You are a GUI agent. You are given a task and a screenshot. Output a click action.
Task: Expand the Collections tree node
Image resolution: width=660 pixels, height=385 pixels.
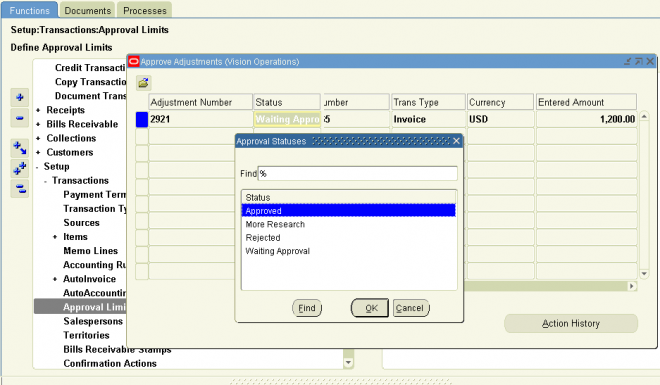click(x=38, y=138)
